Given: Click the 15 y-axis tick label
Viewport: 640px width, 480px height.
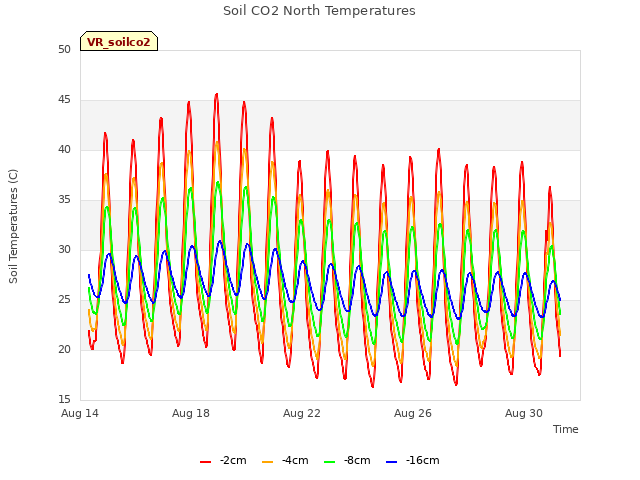Looking at the screenshot, I should 64,399.
